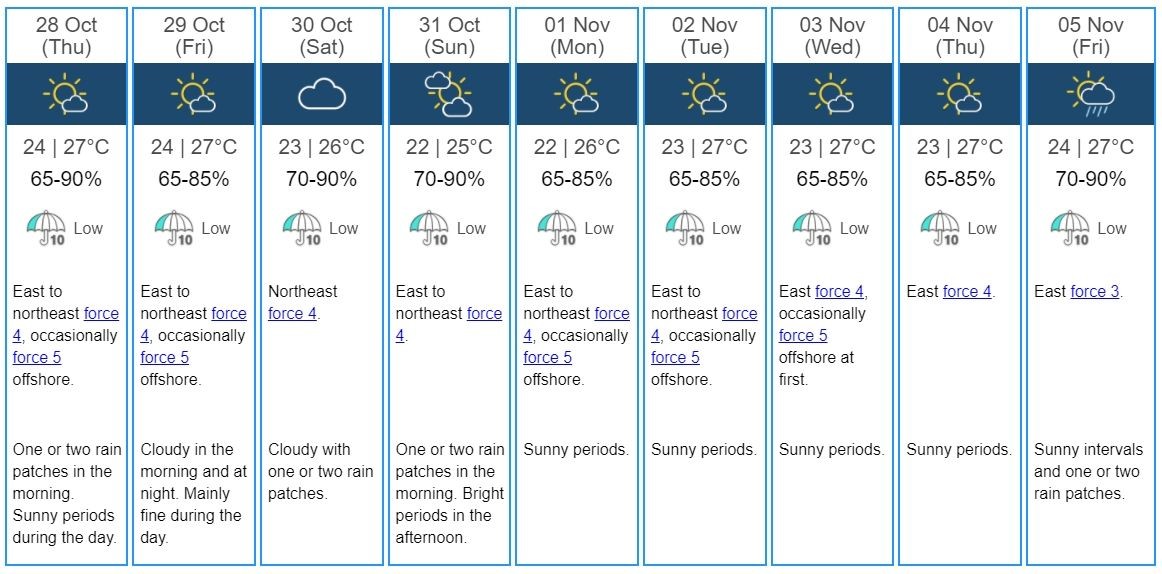Image resolution: width=1162 pixels, height=574 pixels.
Task: Select the 02 Nov (Tue) date header
Action: (x=704, y=36)
